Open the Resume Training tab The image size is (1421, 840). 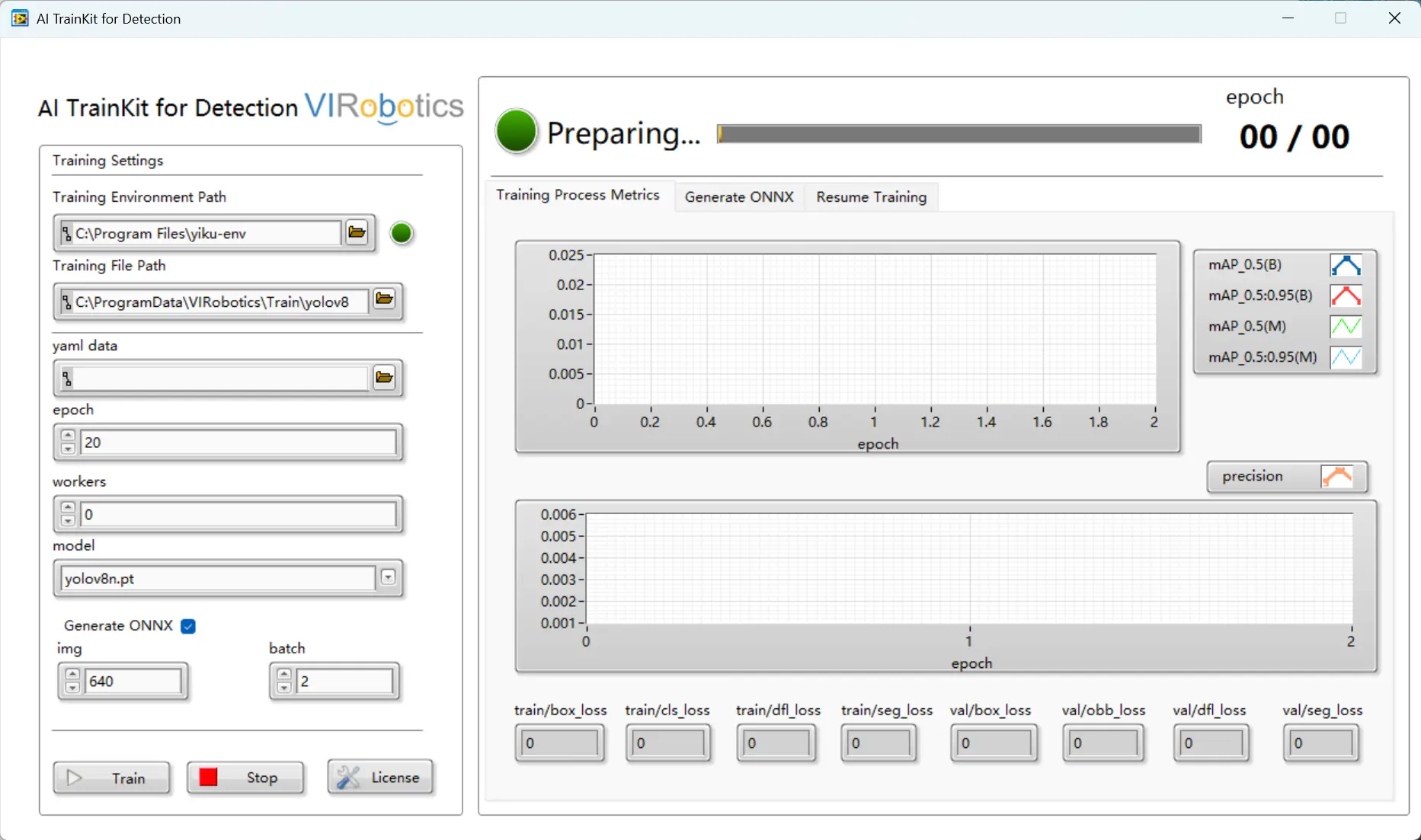click(871, 197)
